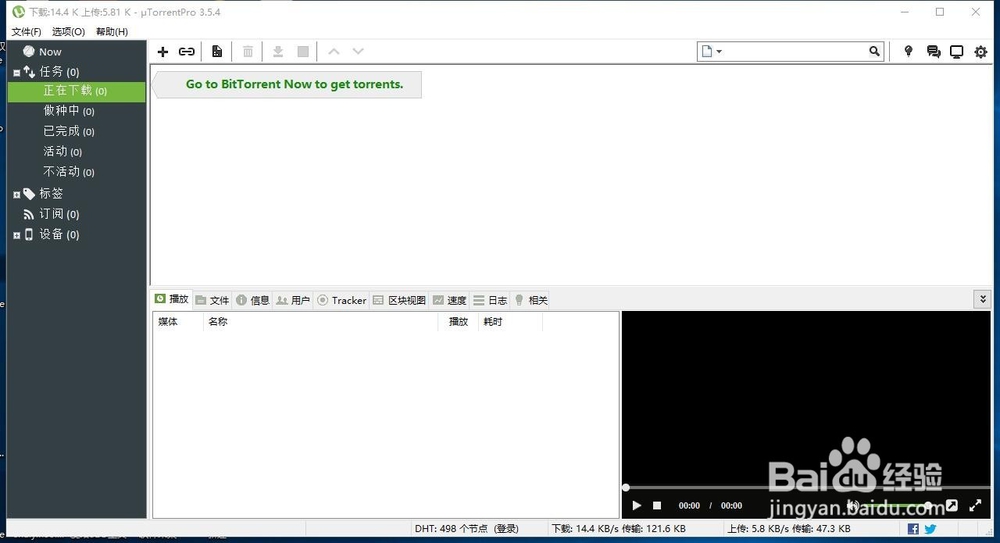
Task: Switch to the 文件 tab
Action: pos(212,300)
